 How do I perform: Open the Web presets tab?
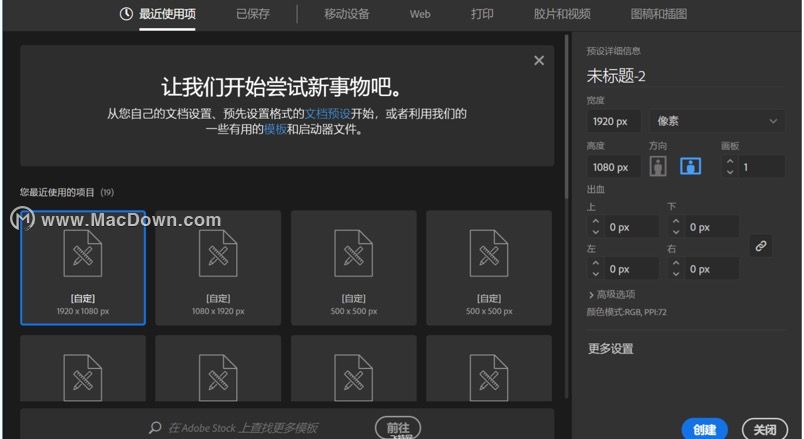coord(420,14)
